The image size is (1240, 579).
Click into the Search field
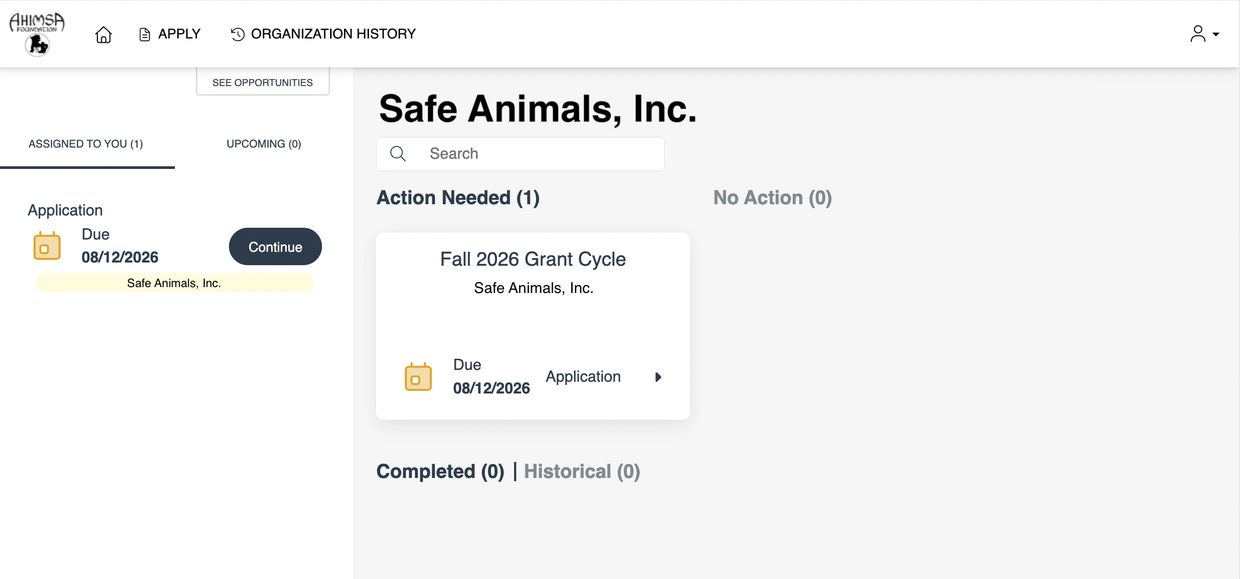[x=520, y=154]
